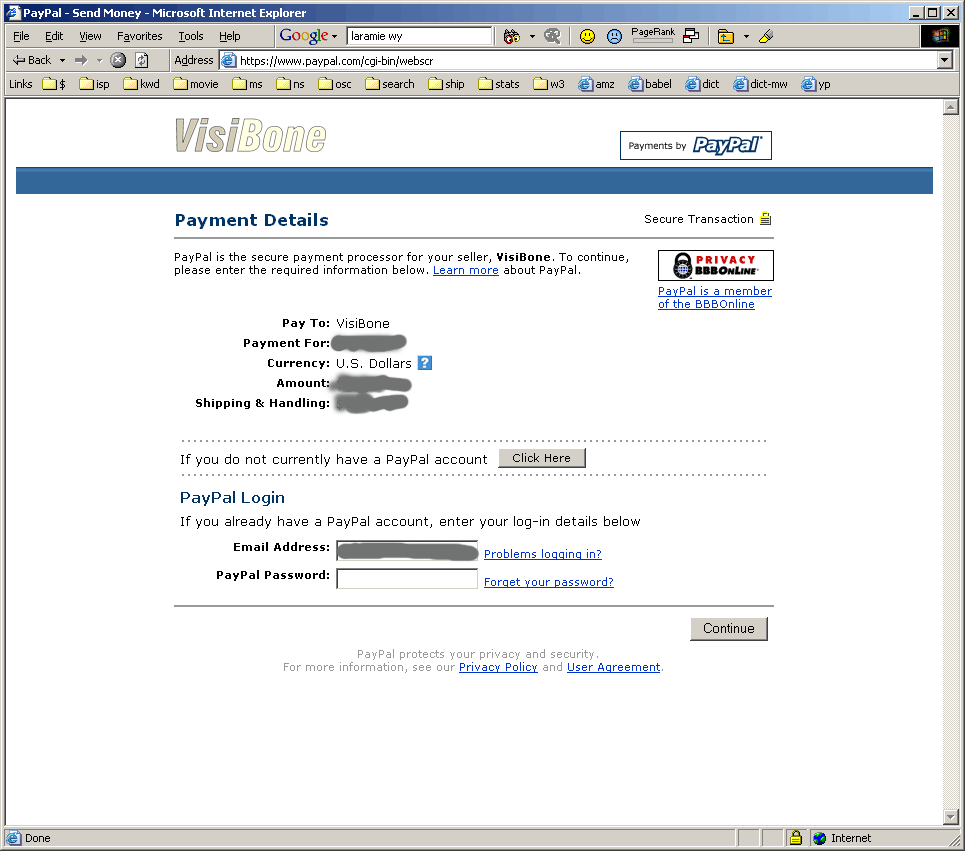
Task: Click the Back arrow button
Action: coord(31,60)
